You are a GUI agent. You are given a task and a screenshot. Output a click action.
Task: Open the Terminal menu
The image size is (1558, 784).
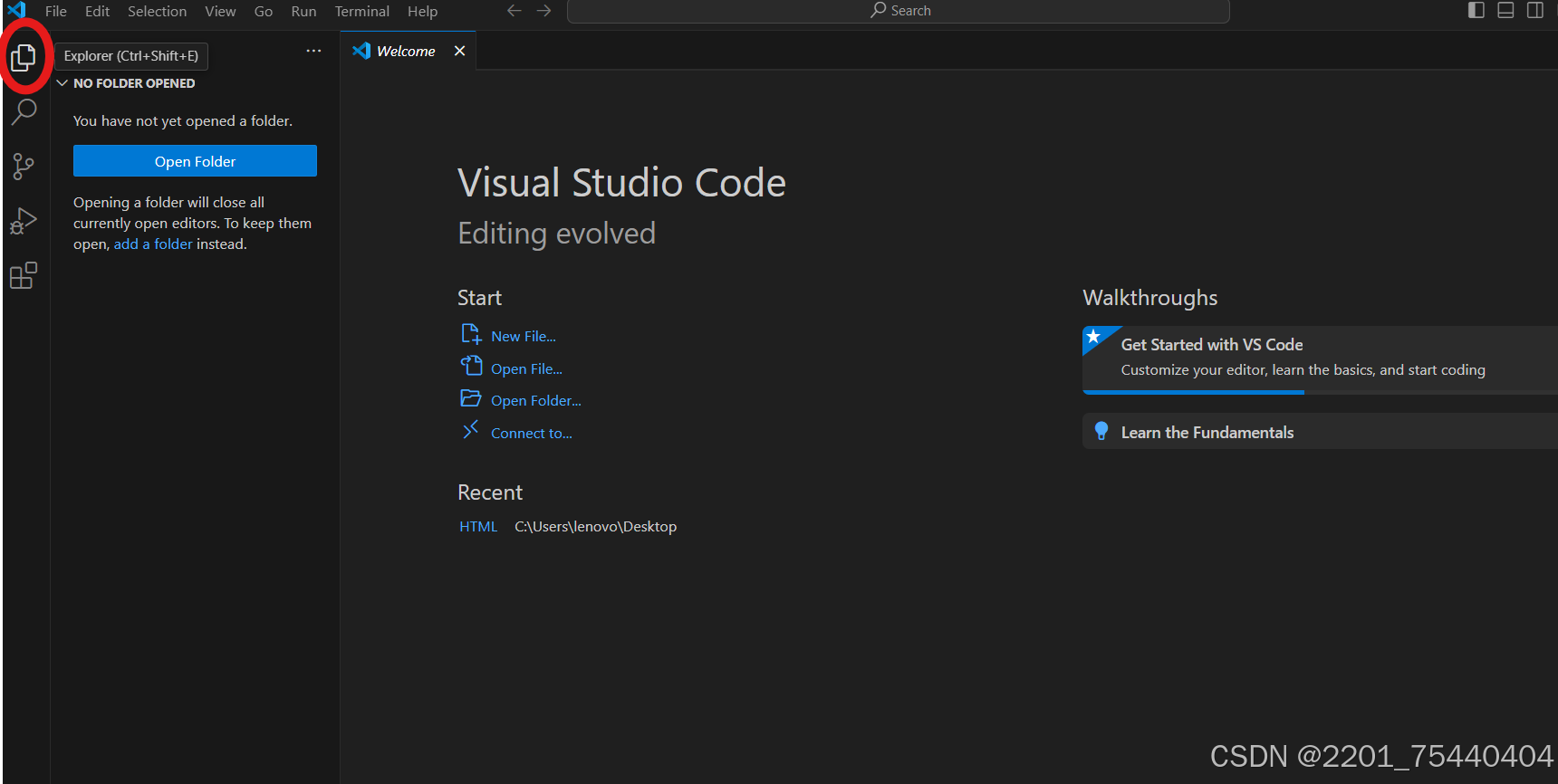[361, 11]
